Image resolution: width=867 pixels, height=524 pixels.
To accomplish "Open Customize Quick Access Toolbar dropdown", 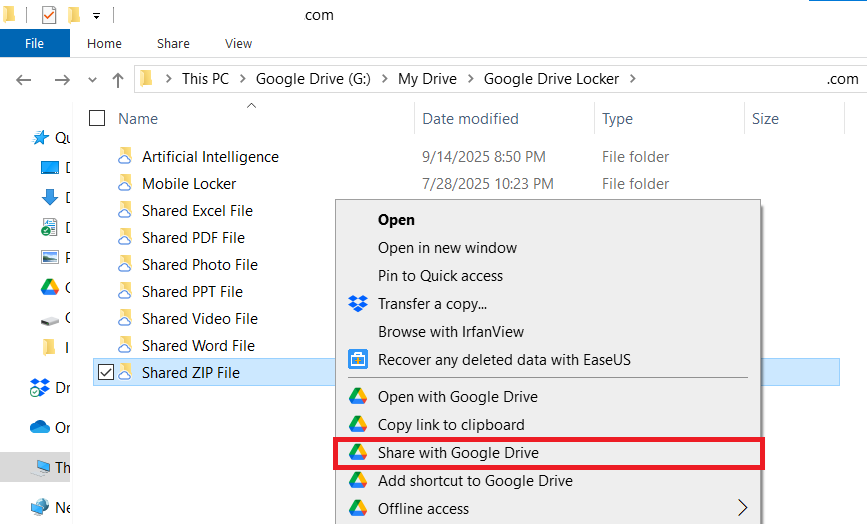I will click(x=96, y=16).
